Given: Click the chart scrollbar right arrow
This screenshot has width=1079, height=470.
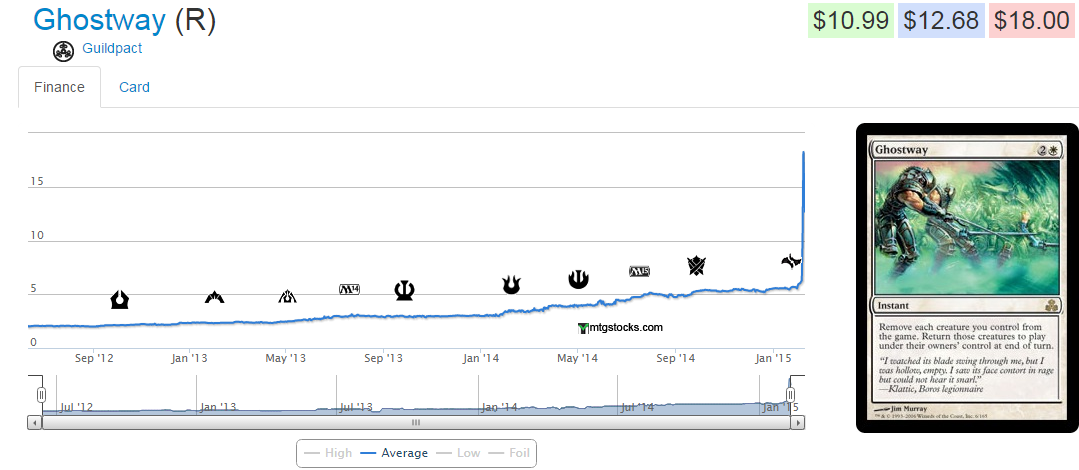Looking at the screenshot, I should 797,423.
